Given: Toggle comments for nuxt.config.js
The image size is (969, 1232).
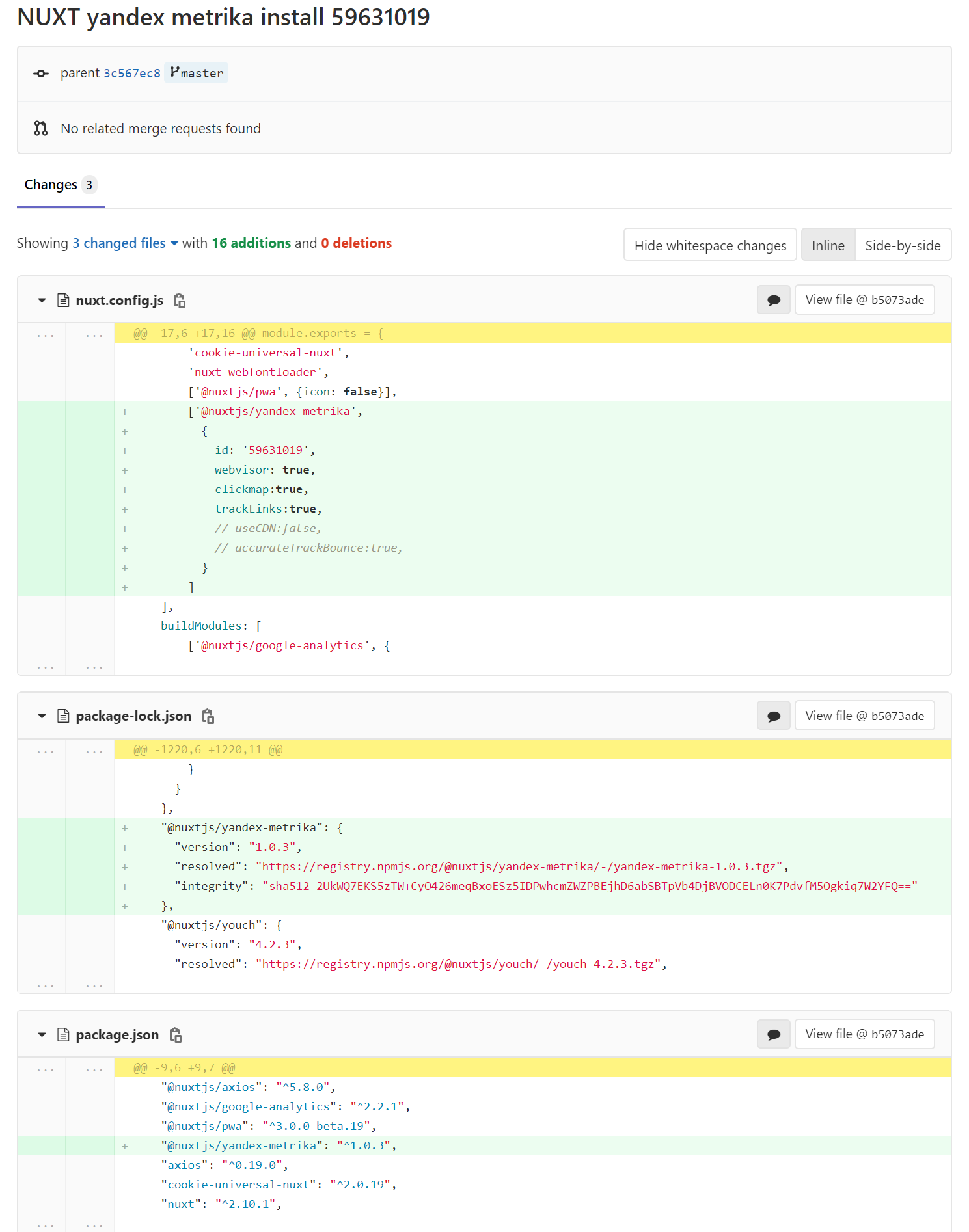Looking at the screenshot, I should point(774,300).
